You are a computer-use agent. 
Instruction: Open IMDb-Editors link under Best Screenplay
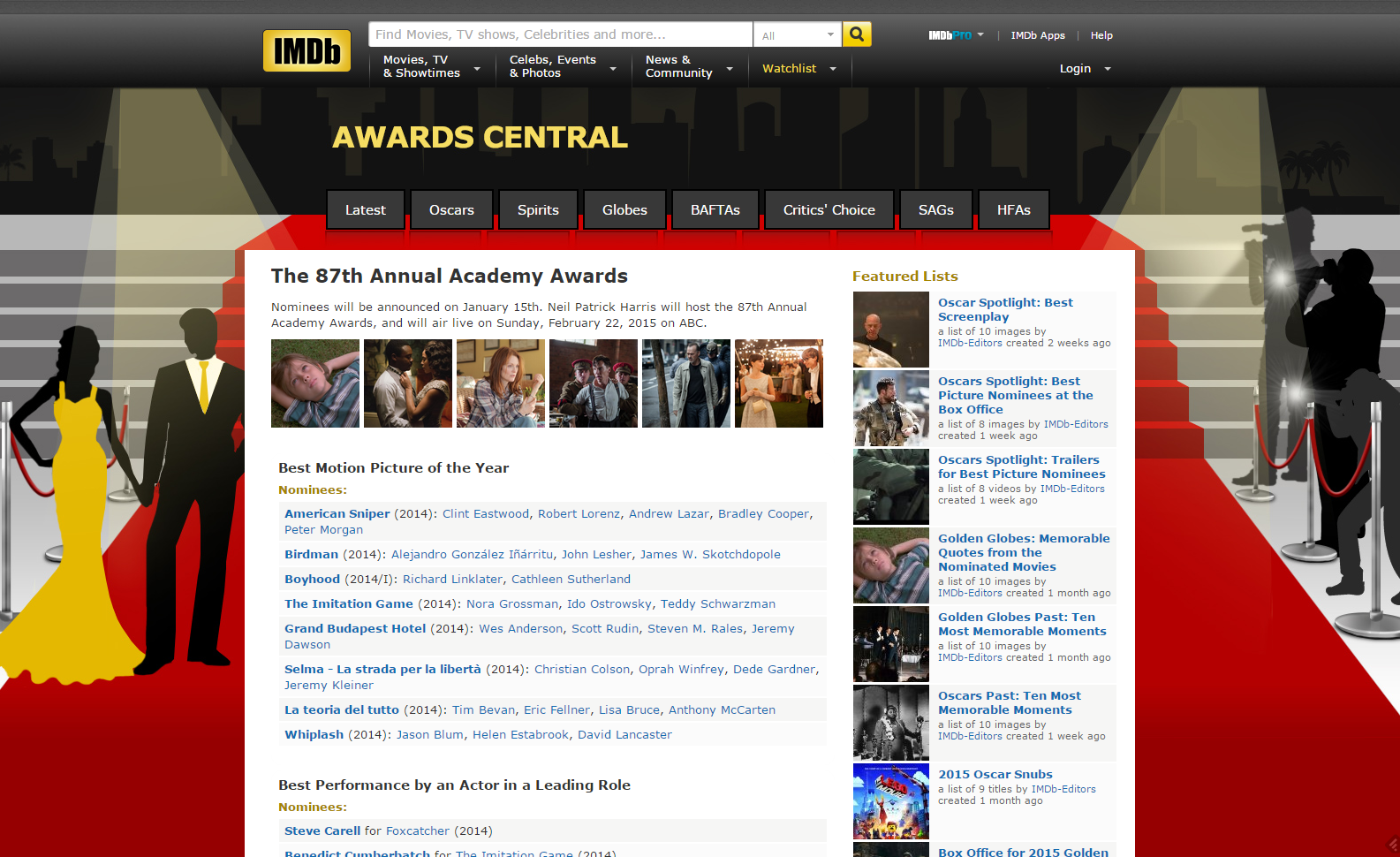[x=970, y=344]
